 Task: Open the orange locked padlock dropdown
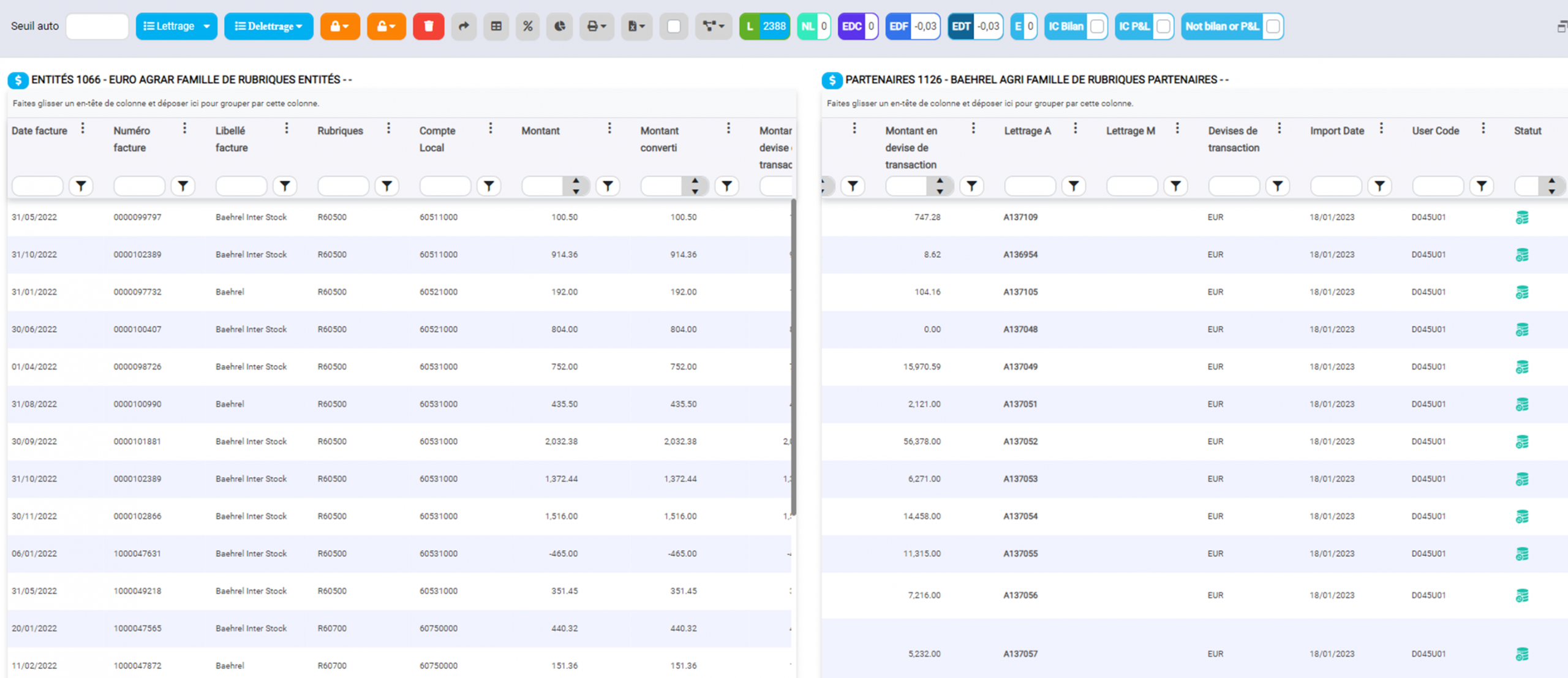pyautogui.click(x=340, y=26)
